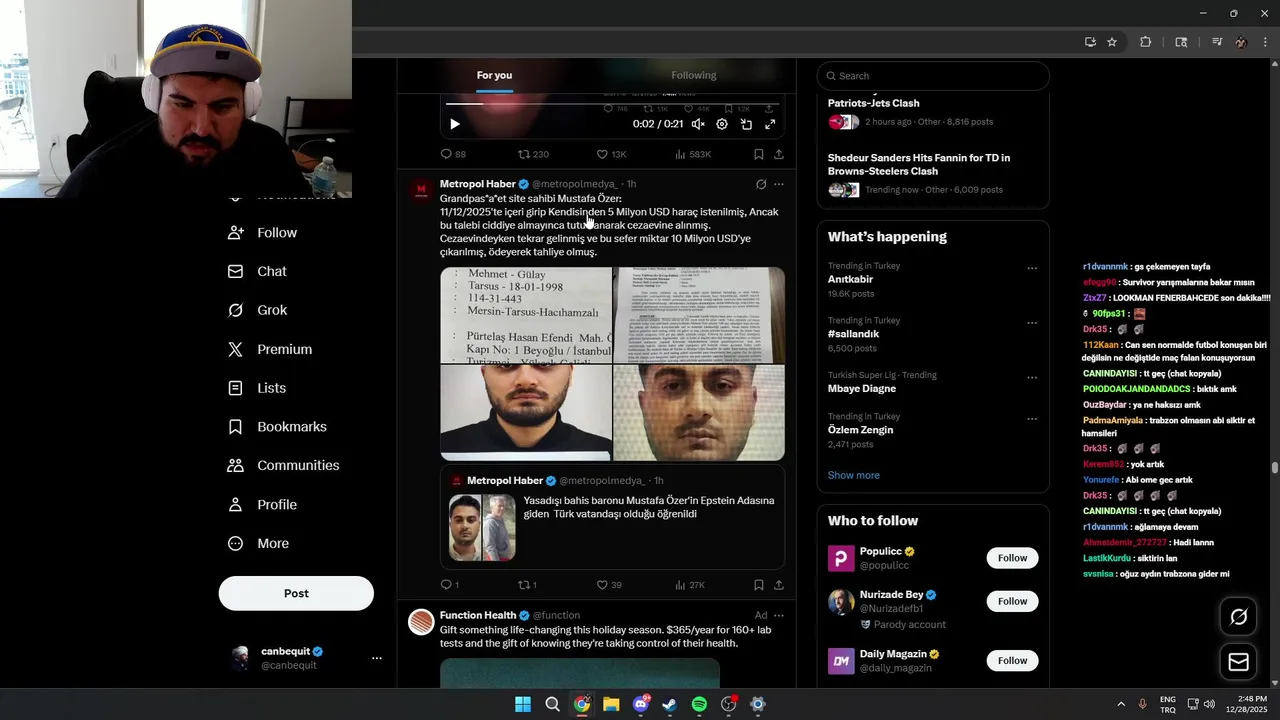Image resolution: width=1280 pixels, height=720 pixels.
Task: Open Chrome three-dot menu
Action: pos(1265,42)
